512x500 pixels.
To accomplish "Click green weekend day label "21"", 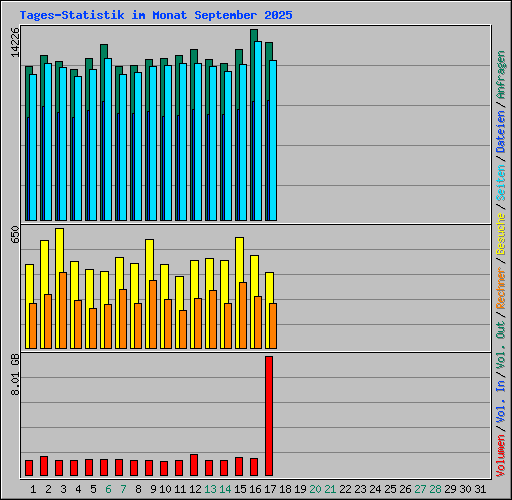I will 330,489.
